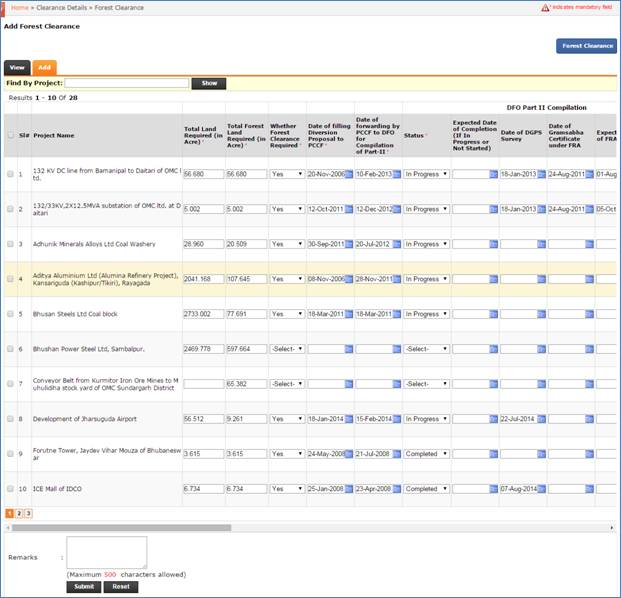Open calendar beside 08-Nov-2006 in Aditya Aluminium row
The image size is (621, 598).
(349, 279)
